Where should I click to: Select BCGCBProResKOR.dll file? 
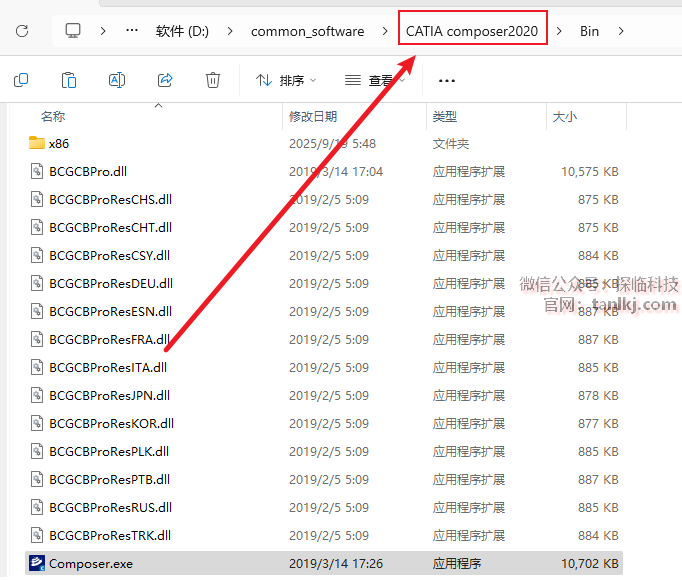click(x=111, y=423)
